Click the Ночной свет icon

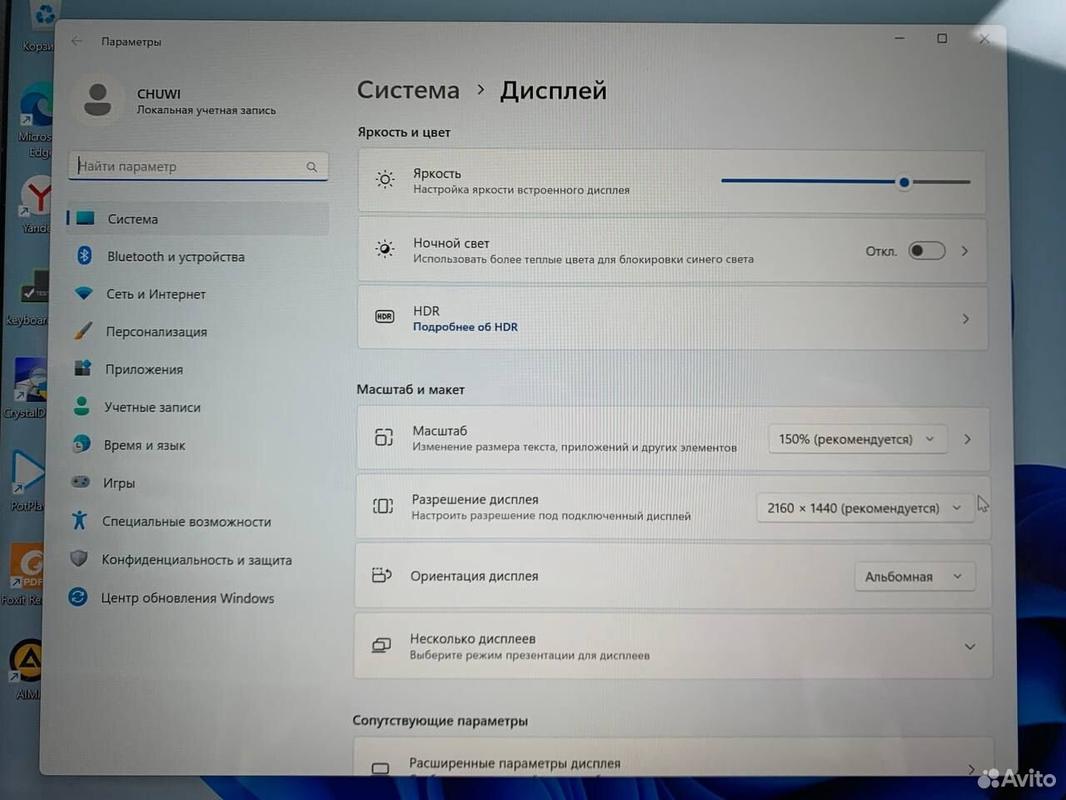385,249
